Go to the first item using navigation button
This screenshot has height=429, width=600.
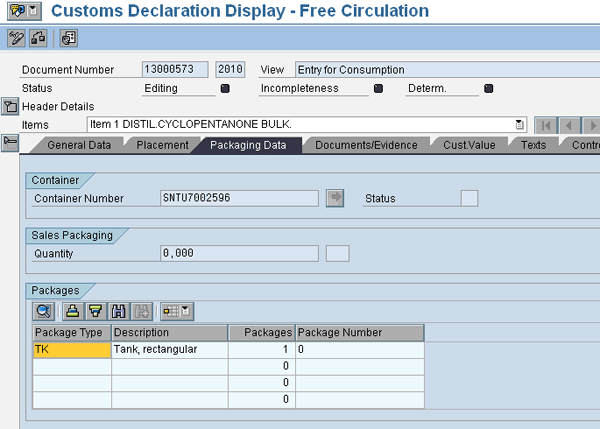tap(546, 125)
